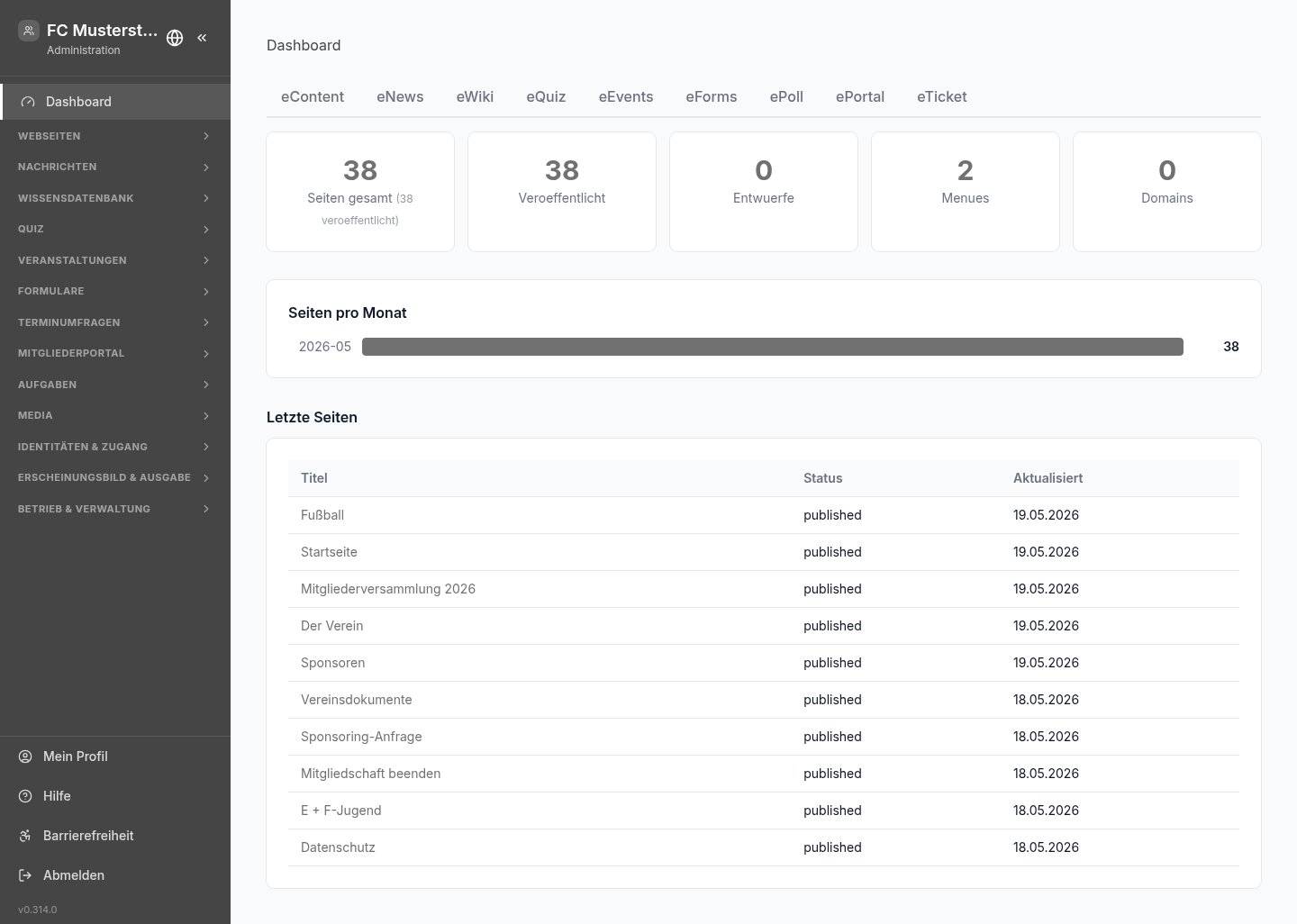This screenshot has width=1297, height=924.
Task: Expand the Nachrichten section chevron
Action: 206,168
